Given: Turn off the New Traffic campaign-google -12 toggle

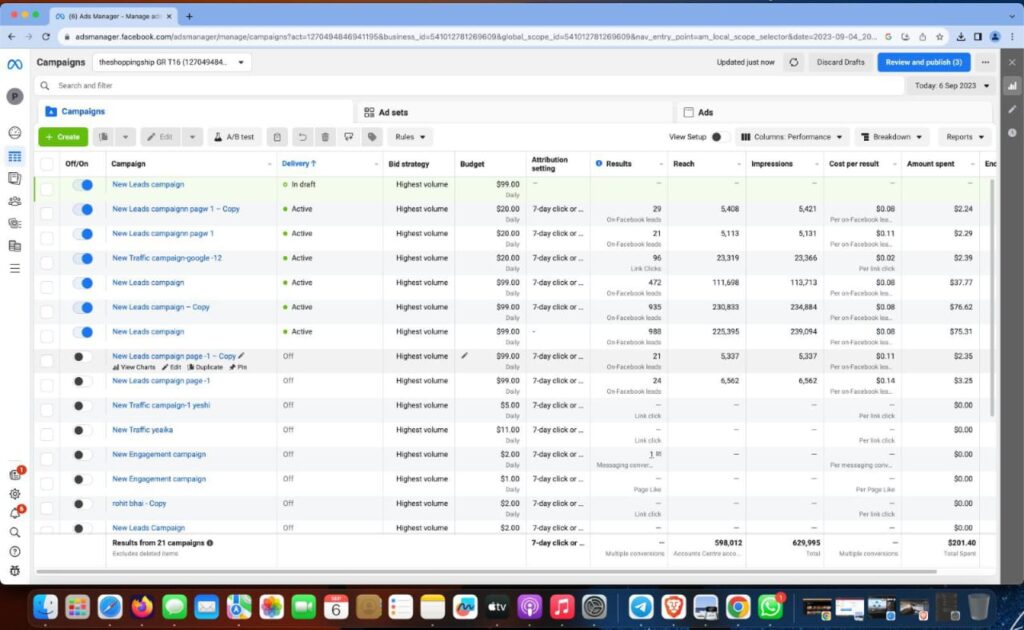Looking at the screenshot, I should click(82, 258).
